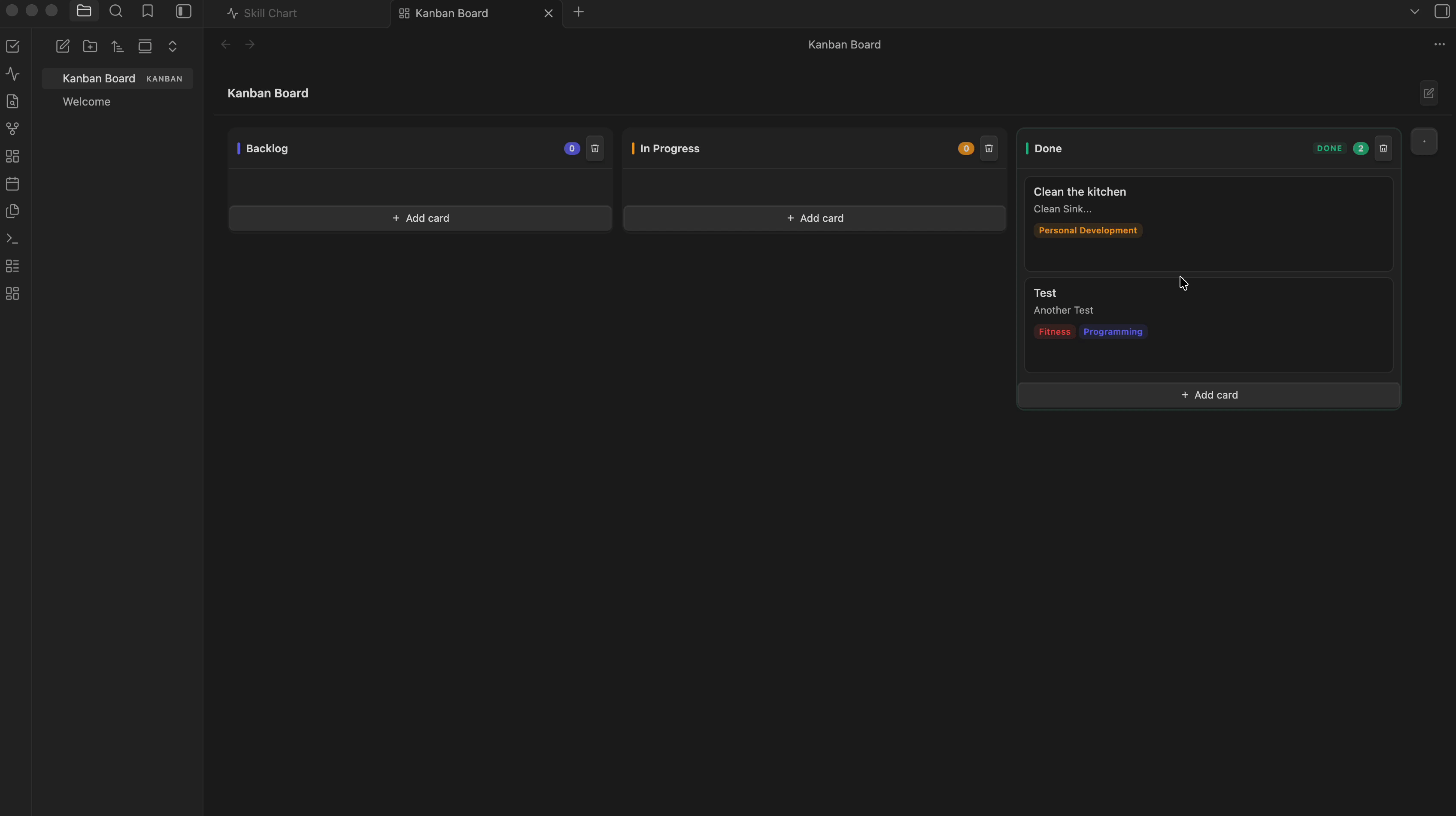
Task: Navigate forward with right arrow
Action: click(250, 44)
